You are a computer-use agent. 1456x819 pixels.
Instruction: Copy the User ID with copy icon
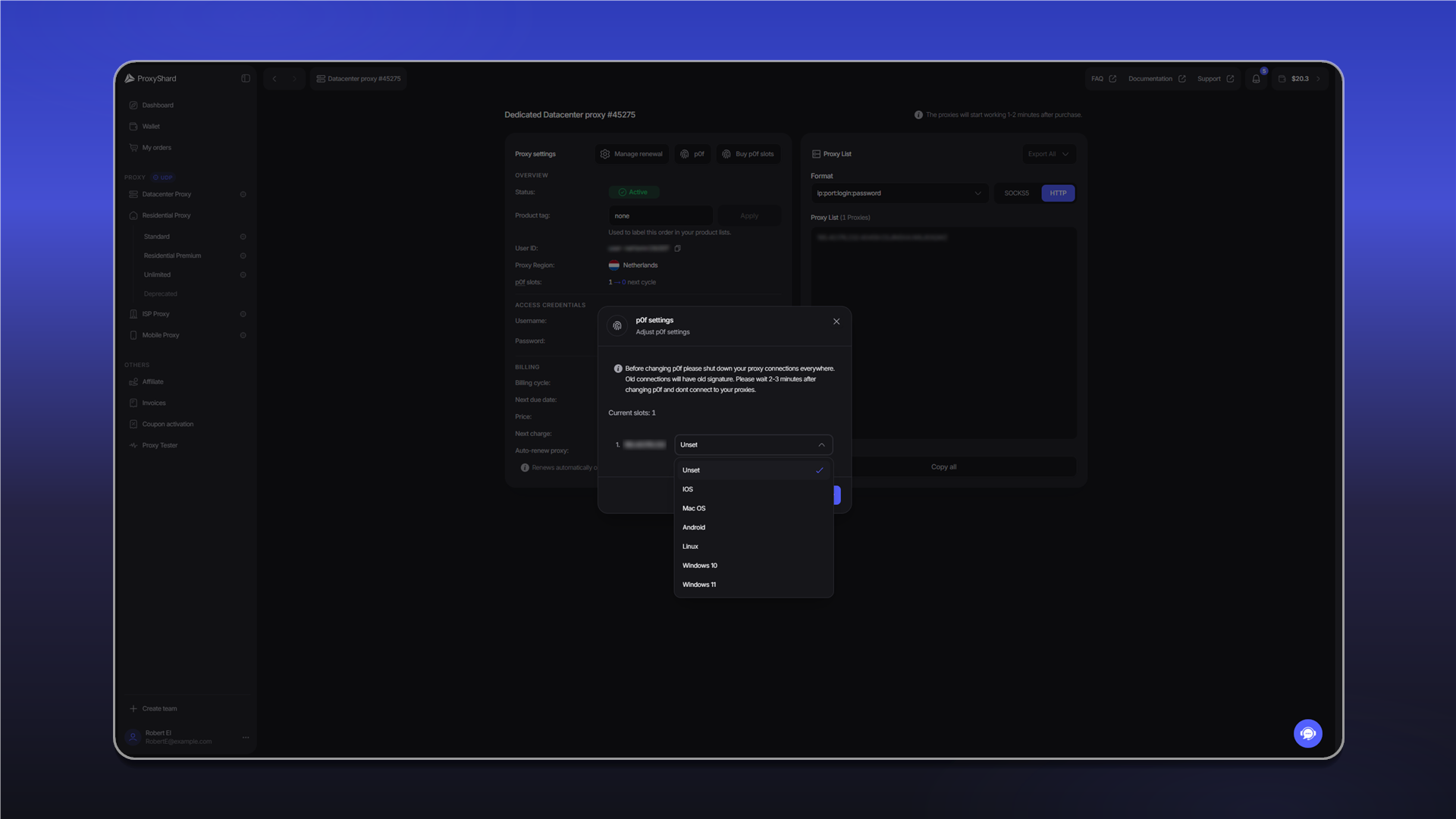677,249
